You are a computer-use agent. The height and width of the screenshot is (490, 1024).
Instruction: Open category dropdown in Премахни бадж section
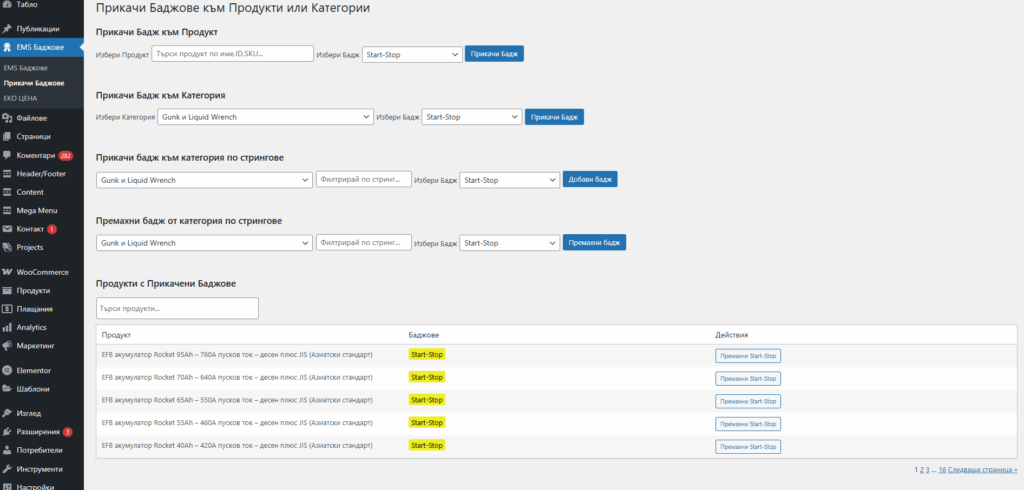pyautogui.click(x=203, y=243)
